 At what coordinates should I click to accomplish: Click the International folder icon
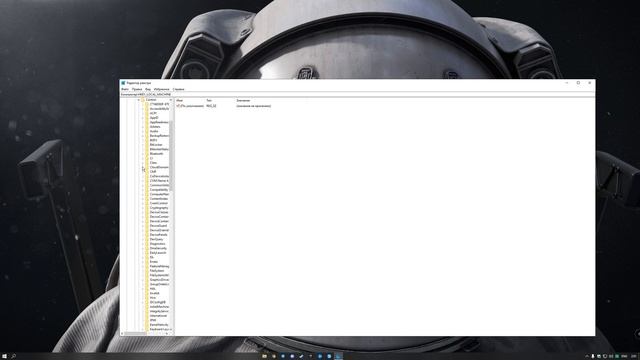point(147,316)
